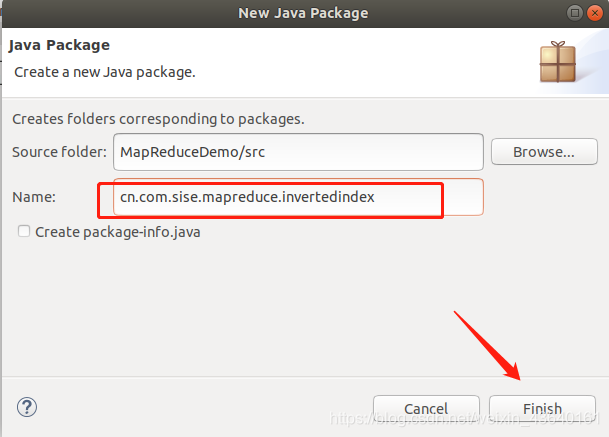Click the red arrow annotation
Screen dimensions: 609x437
point(487,345)
